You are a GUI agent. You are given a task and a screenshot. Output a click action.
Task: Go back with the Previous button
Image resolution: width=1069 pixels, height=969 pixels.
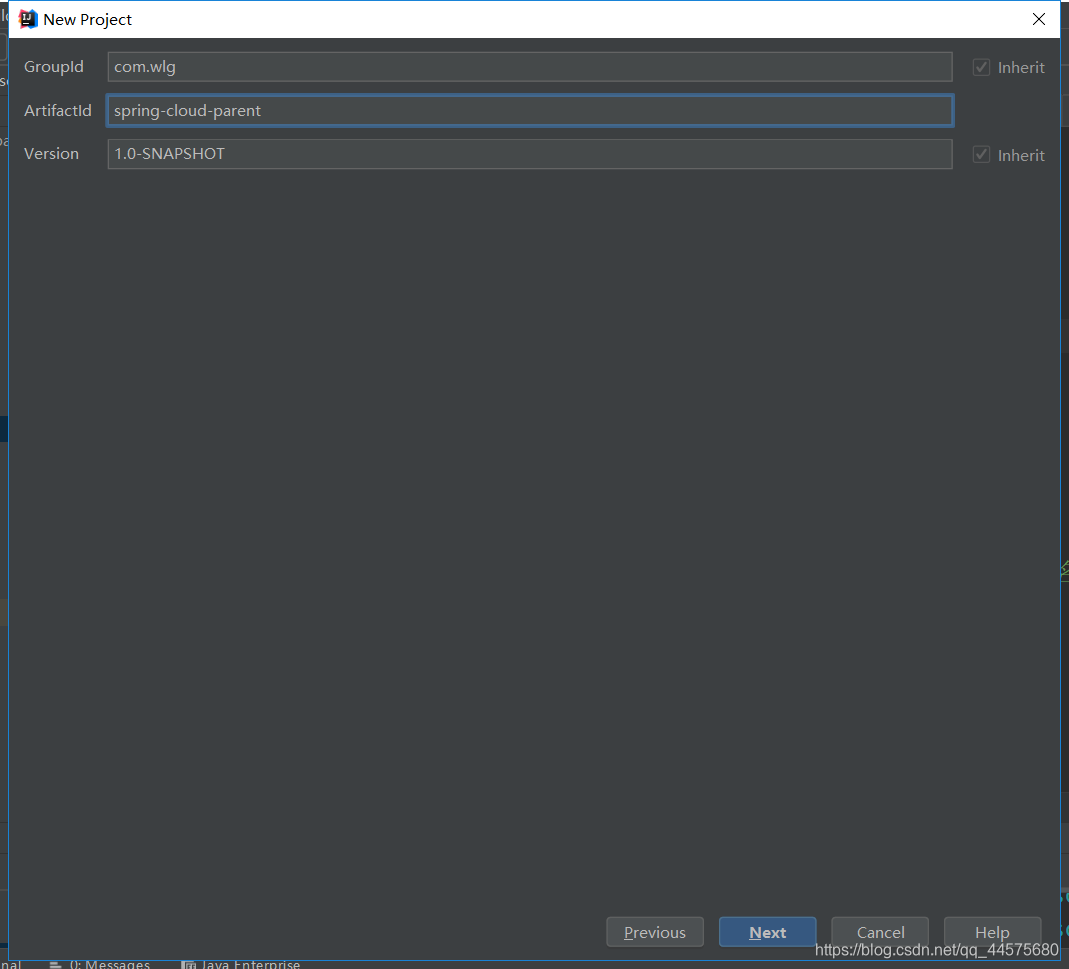click(654, 932)
